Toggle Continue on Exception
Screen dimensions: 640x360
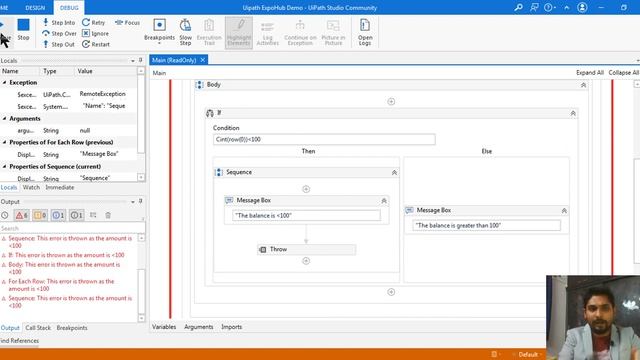coord(300,33)
